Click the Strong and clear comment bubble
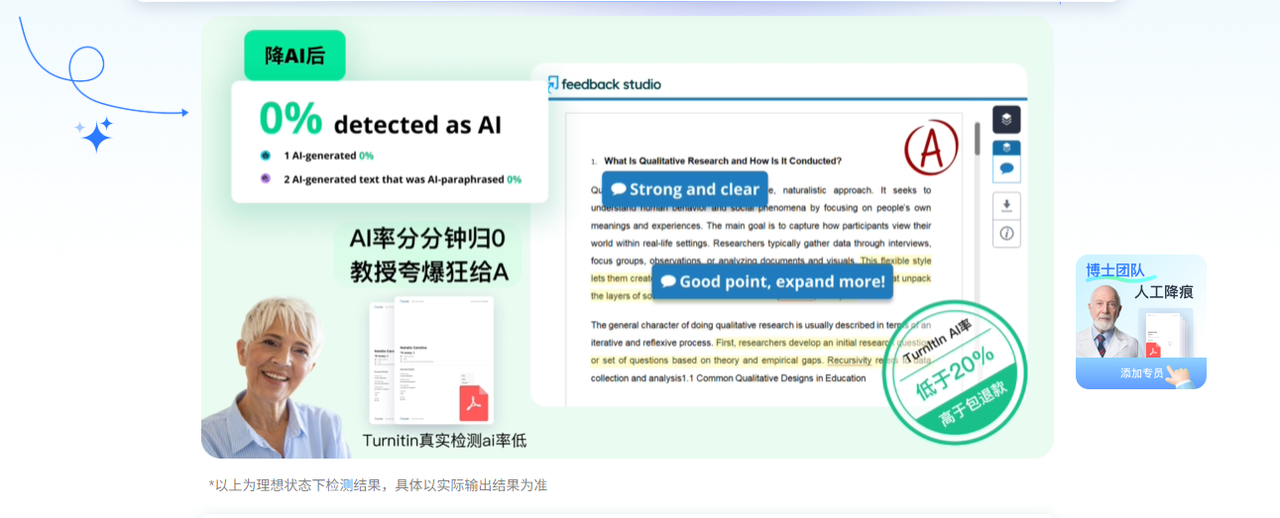The height and width of the screenshot is (518, 1280). click(x=685, y=189)
